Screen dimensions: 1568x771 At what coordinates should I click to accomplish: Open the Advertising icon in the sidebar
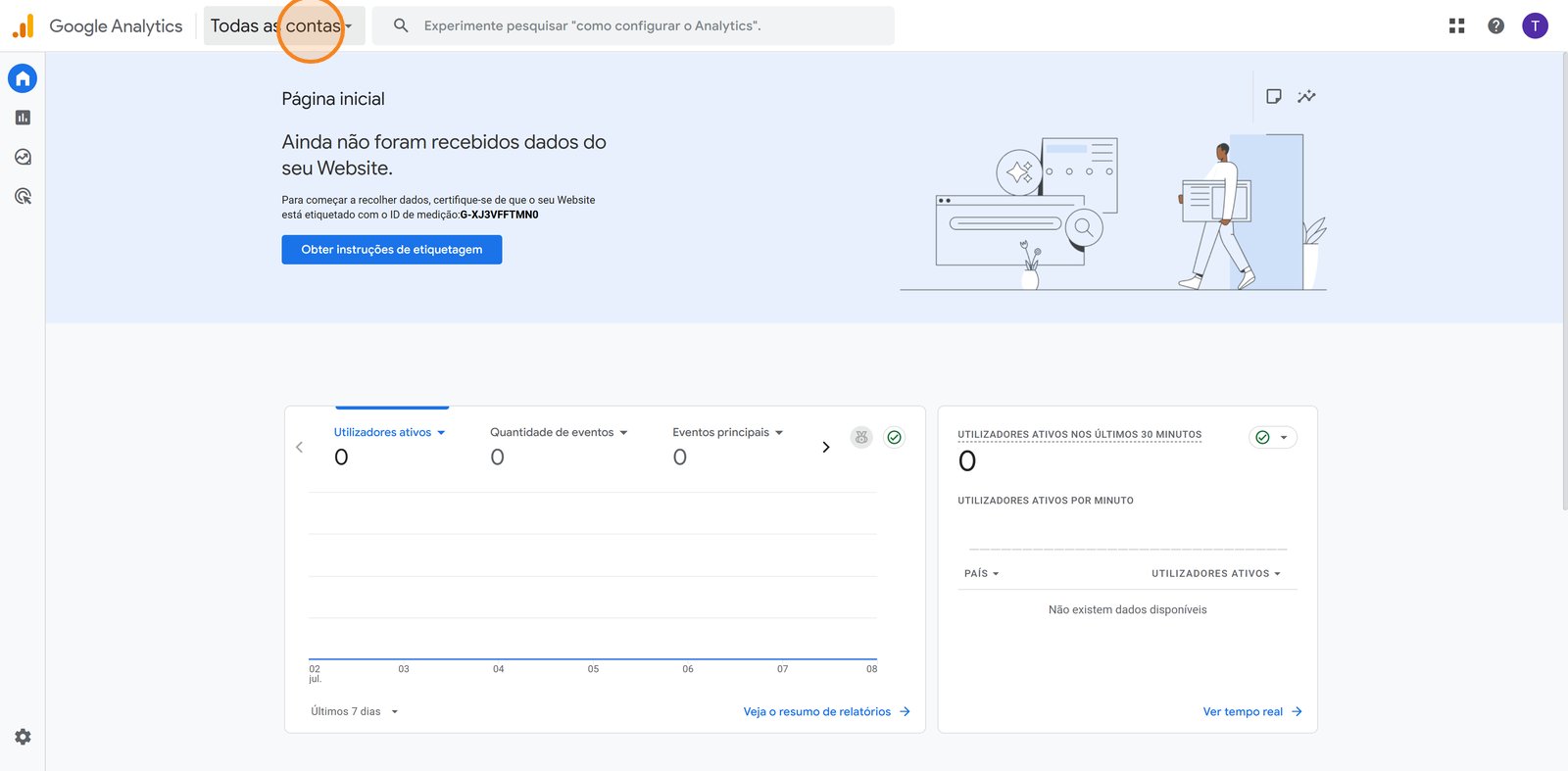coord(23,196)
